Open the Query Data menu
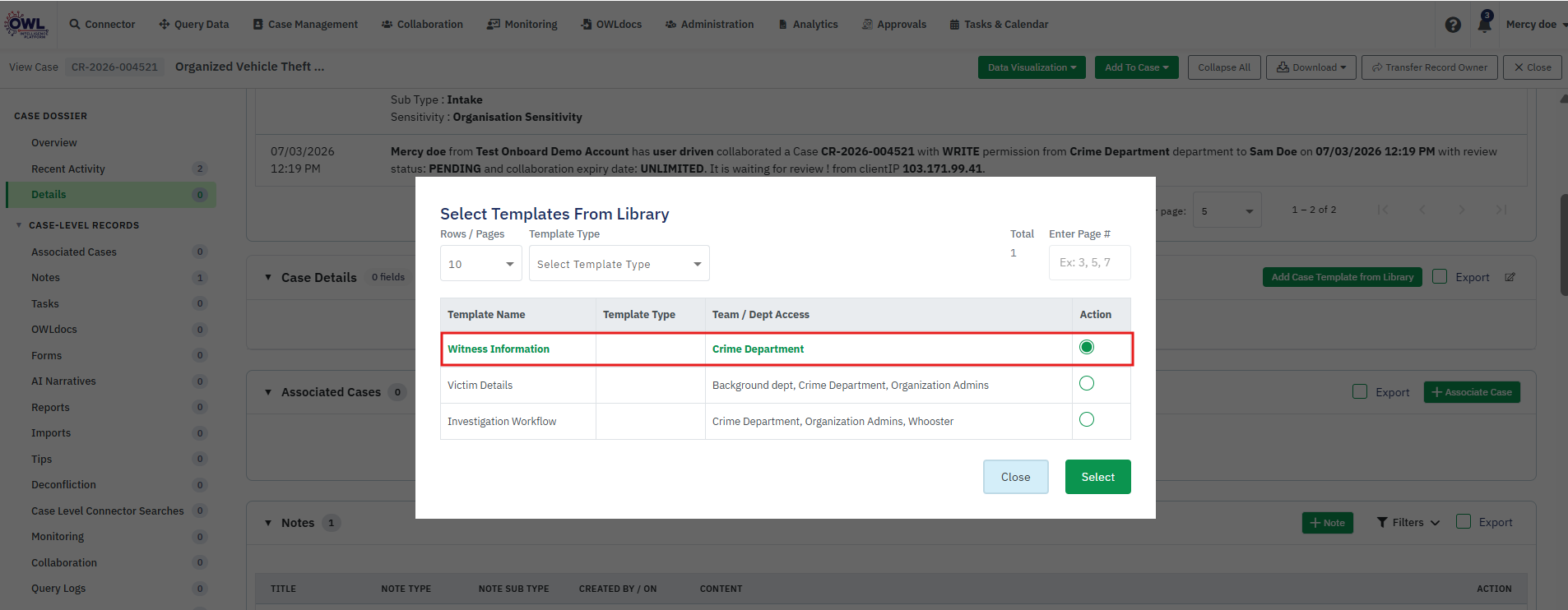Image resolution: width=1568 pixels, height=610 pixels. click(194, 25)
